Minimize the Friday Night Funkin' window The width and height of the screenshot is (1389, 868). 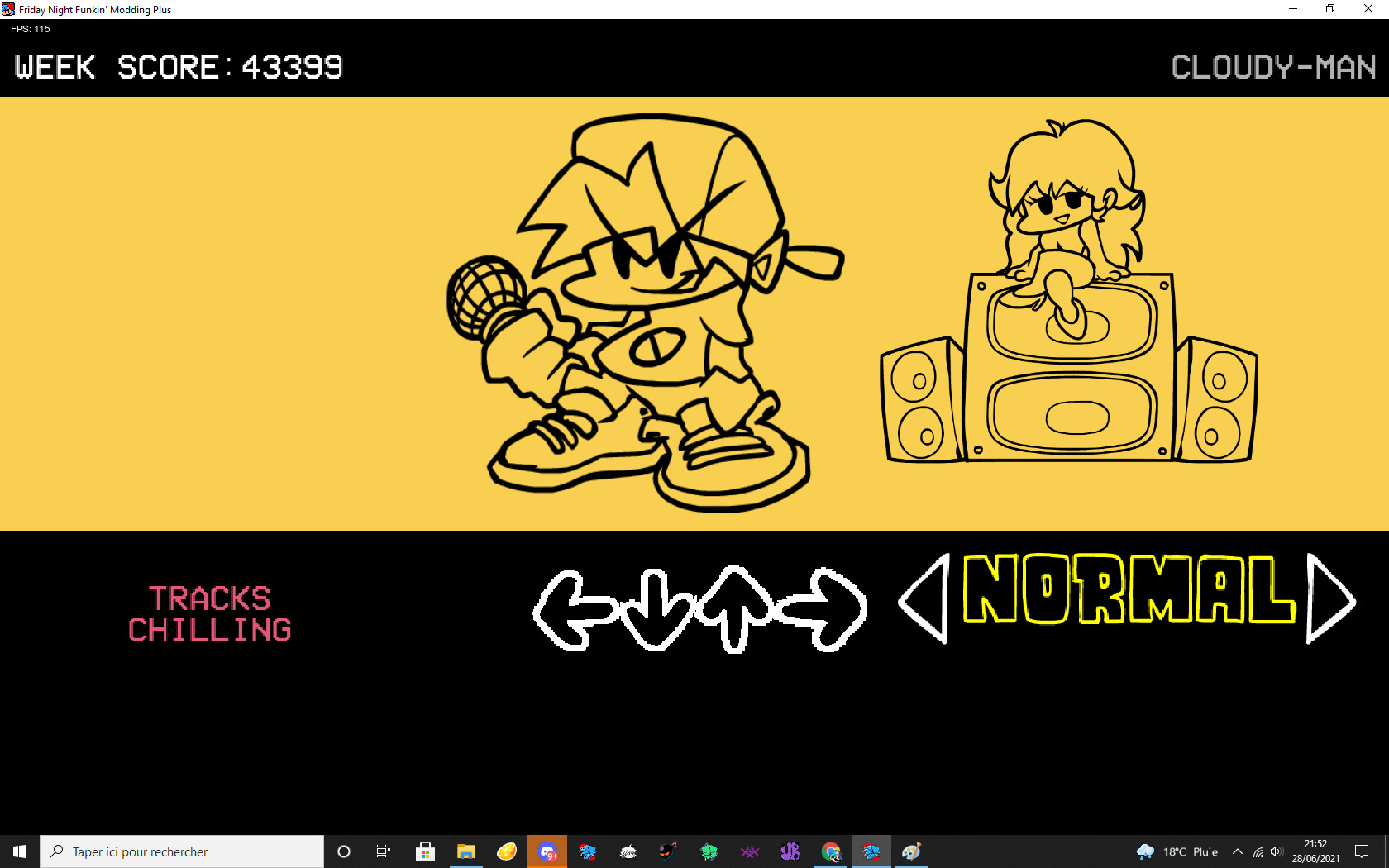coord(1293,9)
